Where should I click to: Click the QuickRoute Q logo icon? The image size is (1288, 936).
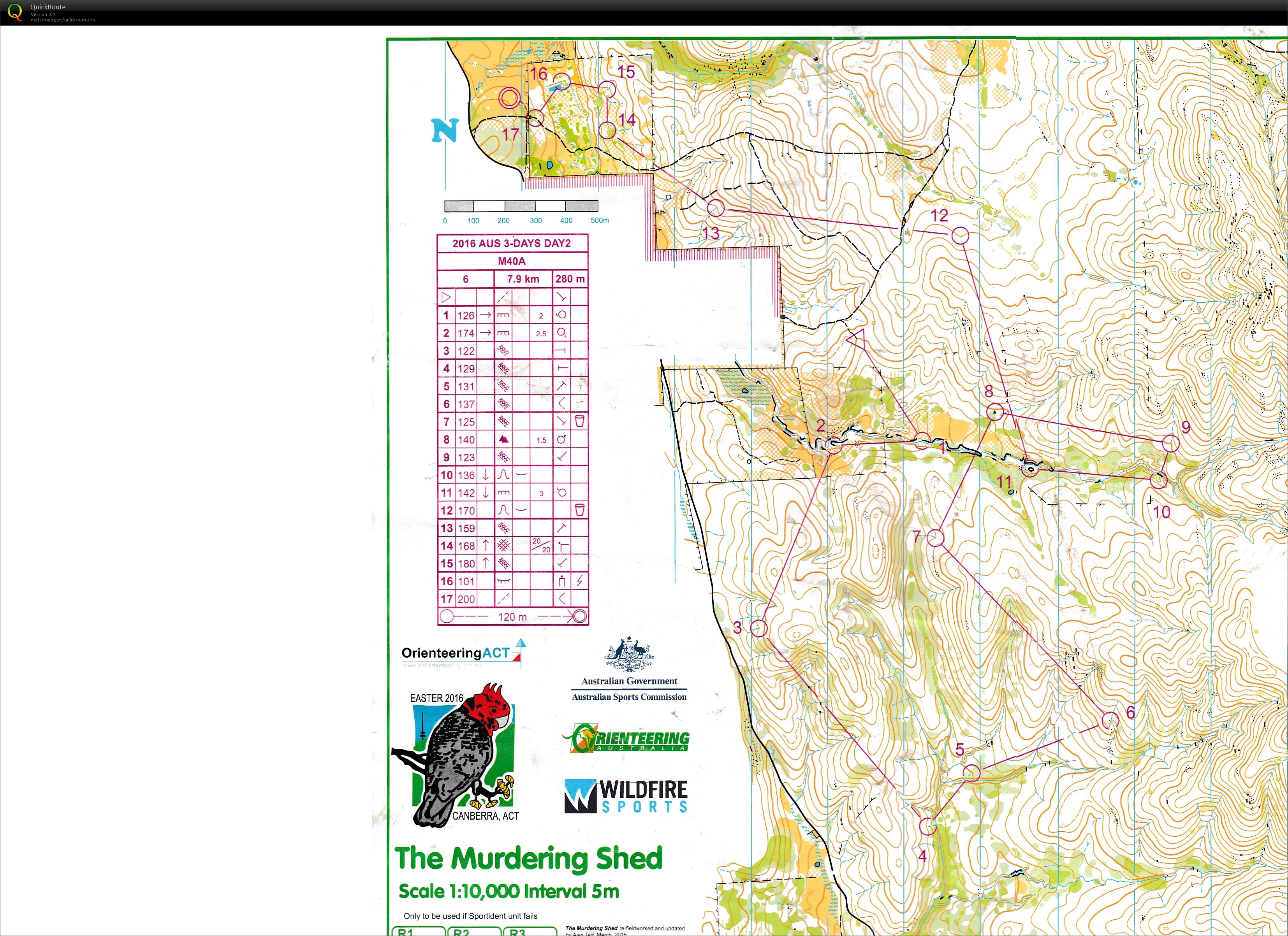(15, 12)
